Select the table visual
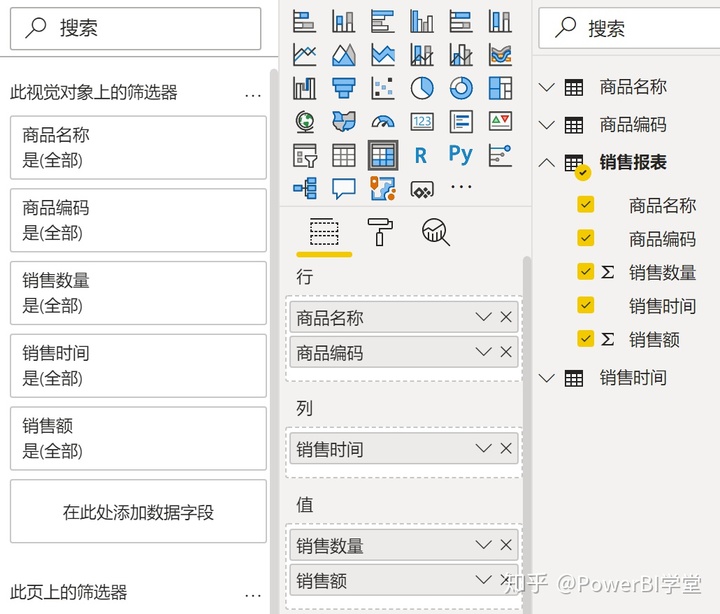 (x=343, y=155)
